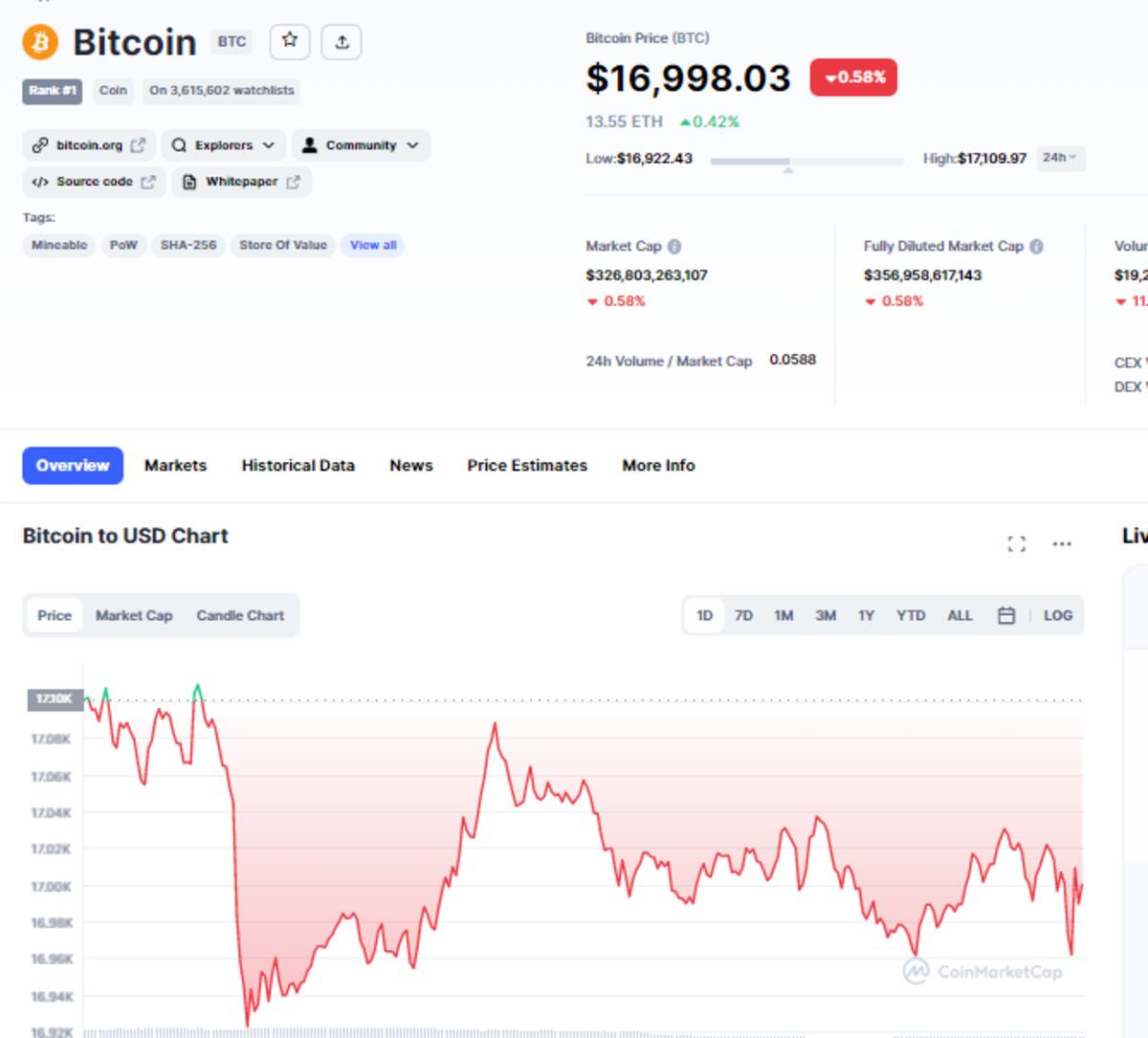Open the bitcoin.org website link

[x=89, y=145]
